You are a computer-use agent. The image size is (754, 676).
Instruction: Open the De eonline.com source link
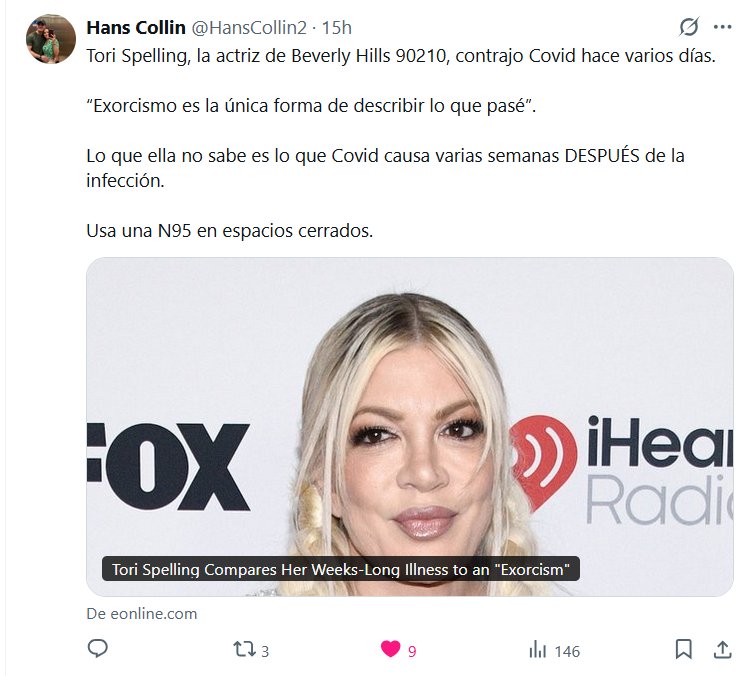point(142,613)
